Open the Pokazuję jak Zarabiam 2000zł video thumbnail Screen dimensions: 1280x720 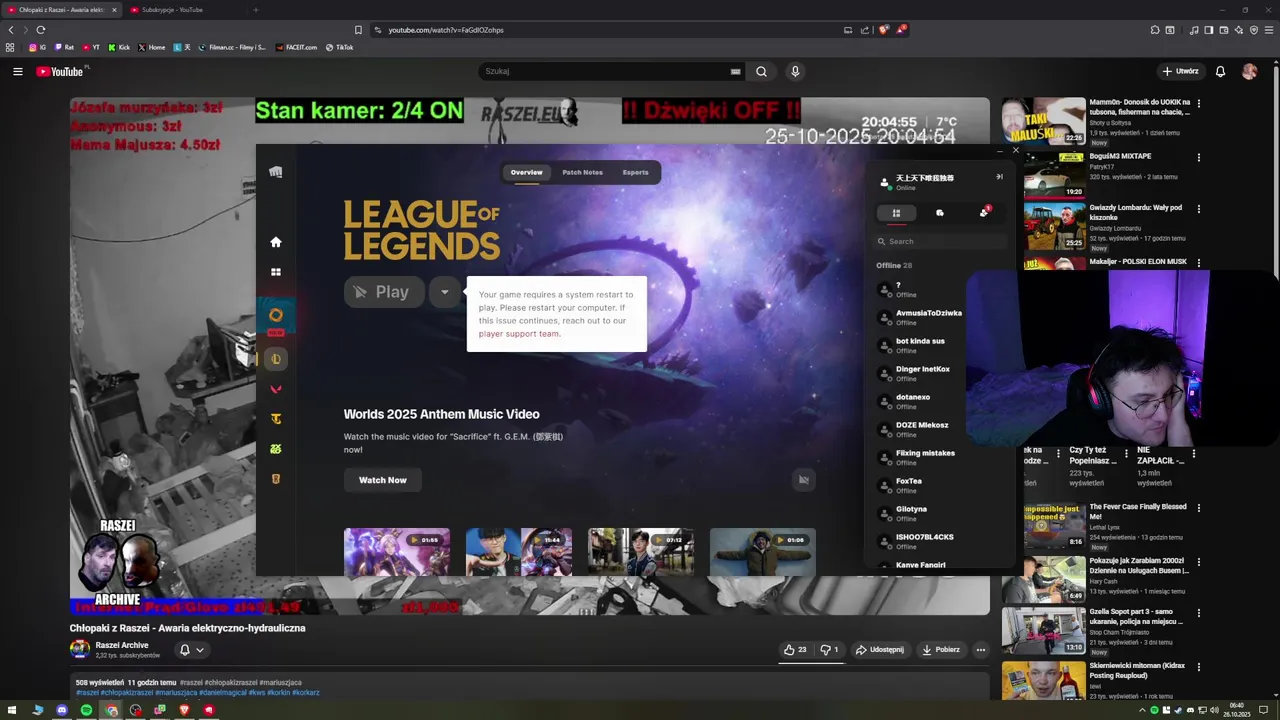(1044, 578)
